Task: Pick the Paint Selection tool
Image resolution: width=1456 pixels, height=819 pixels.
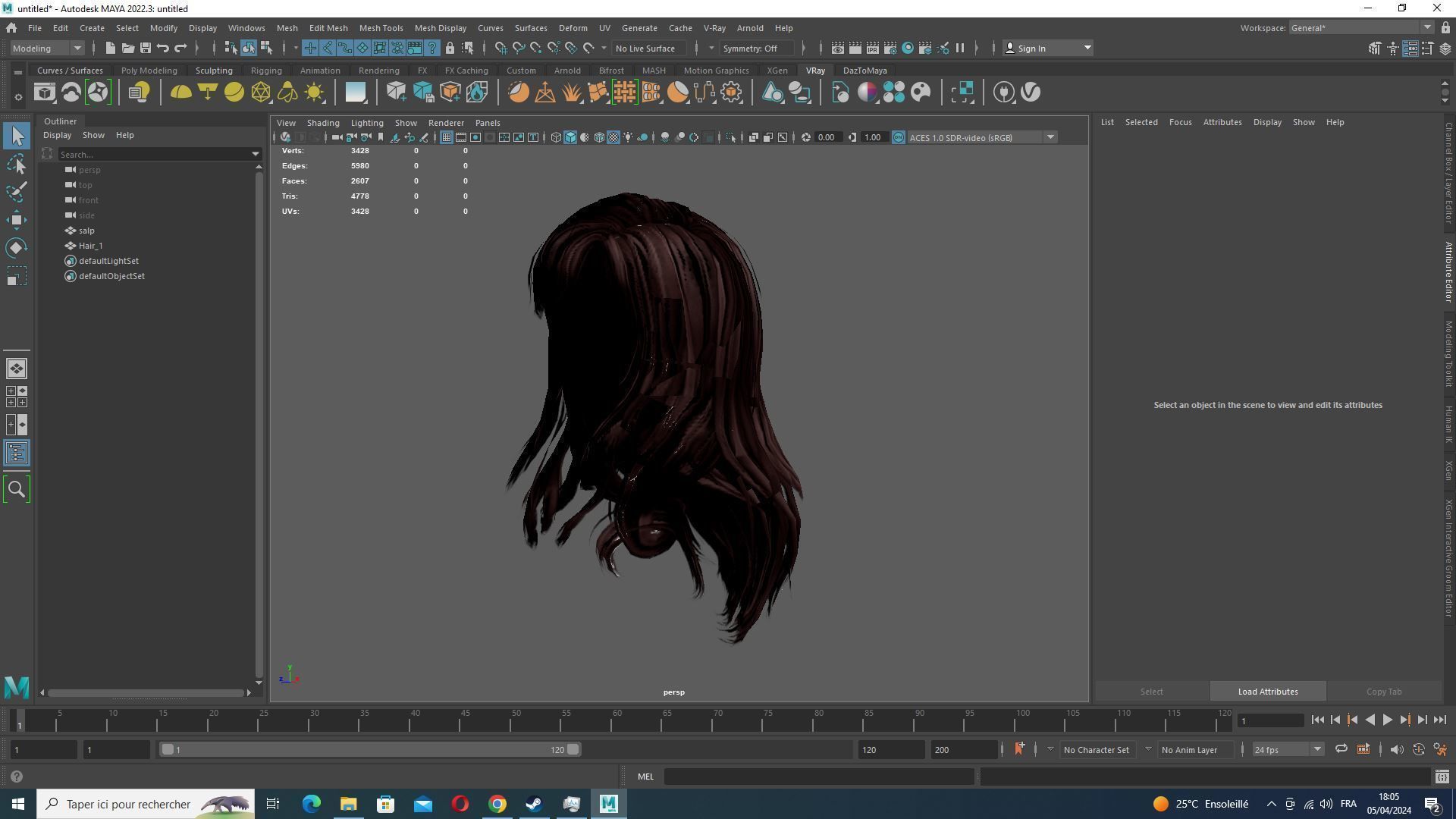Action: tap(17, 192)
